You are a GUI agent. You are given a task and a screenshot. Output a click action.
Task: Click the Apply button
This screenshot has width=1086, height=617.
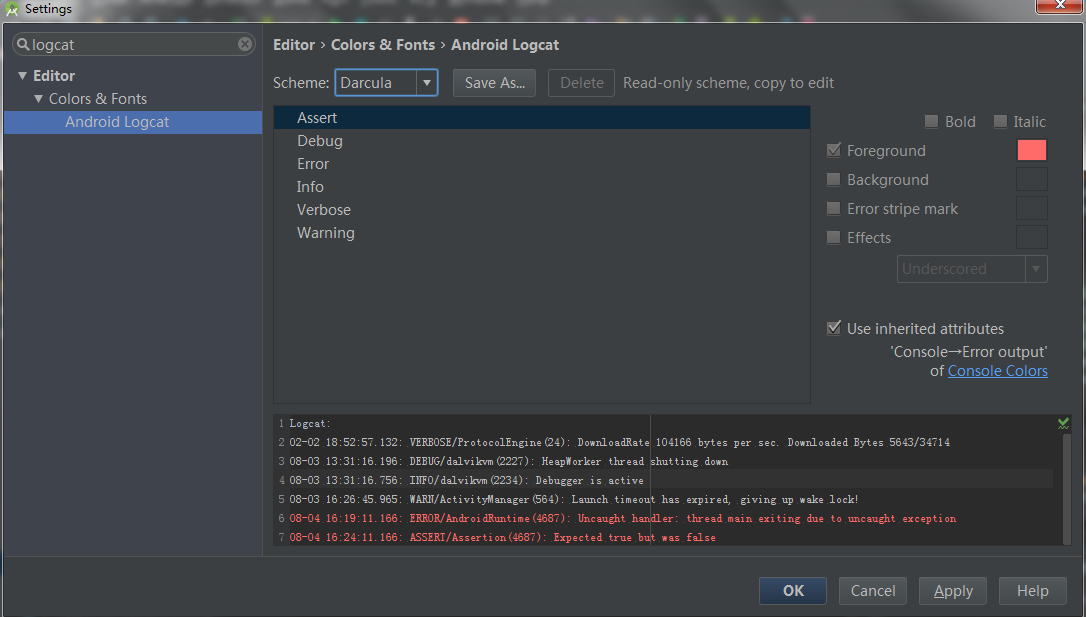click(953, 591)
